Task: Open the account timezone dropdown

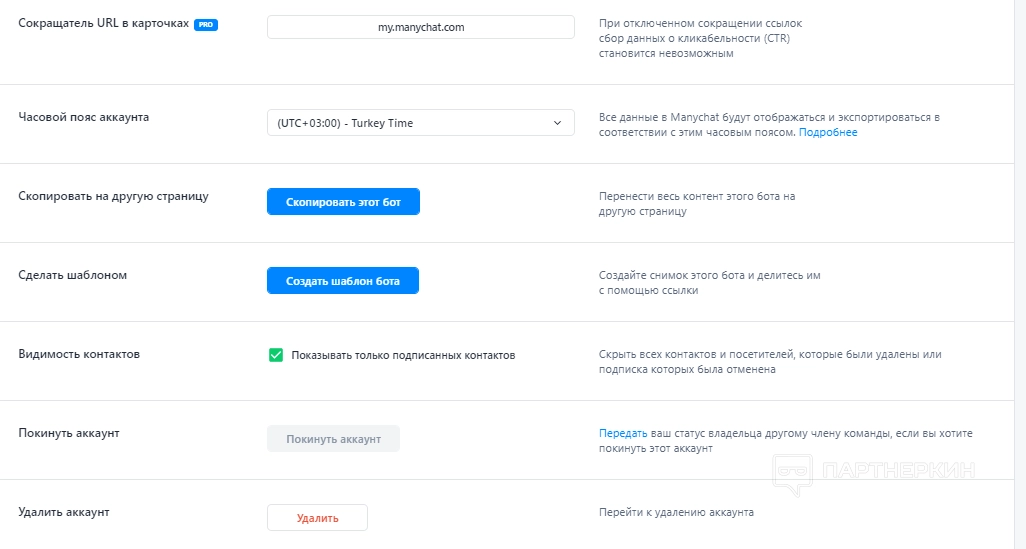Action: (x=420, y=123)
